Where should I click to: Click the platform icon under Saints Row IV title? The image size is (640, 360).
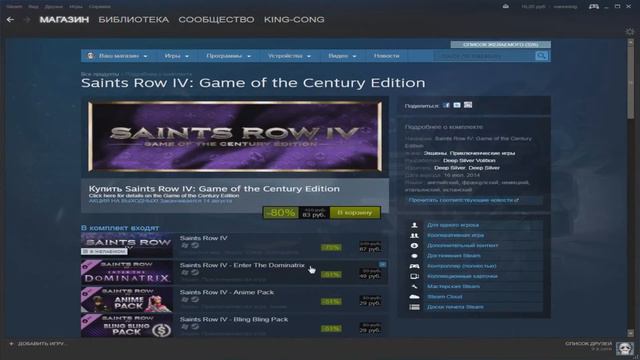(x=185, y=245)
